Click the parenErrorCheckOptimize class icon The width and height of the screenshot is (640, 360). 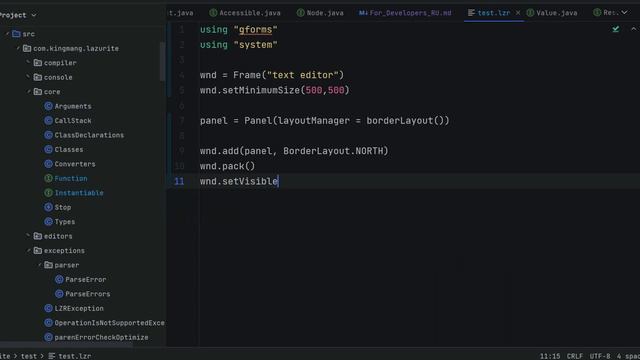(48, 337)
